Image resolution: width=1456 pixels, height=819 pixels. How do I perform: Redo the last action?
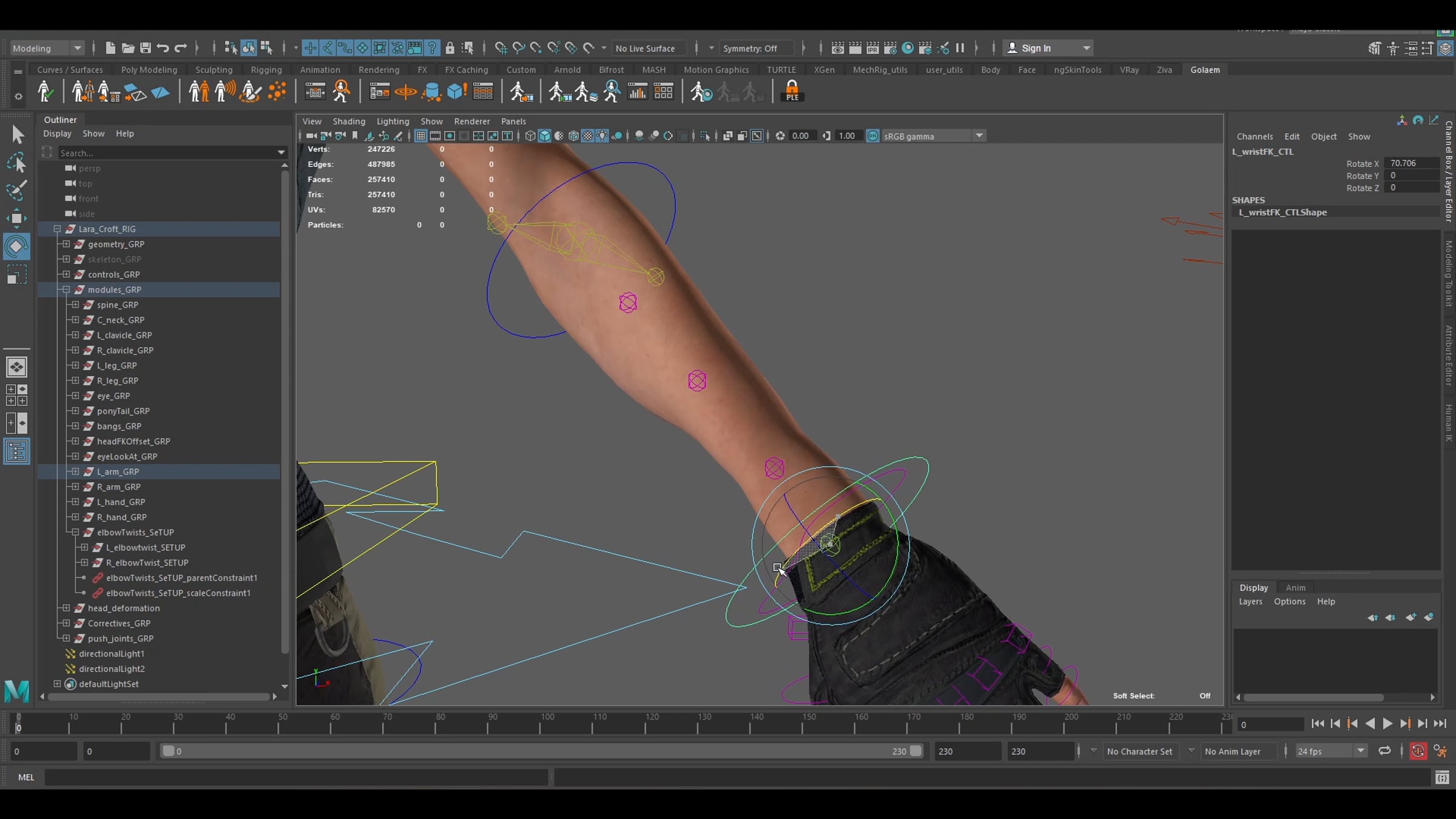click(x=181, y=48)
